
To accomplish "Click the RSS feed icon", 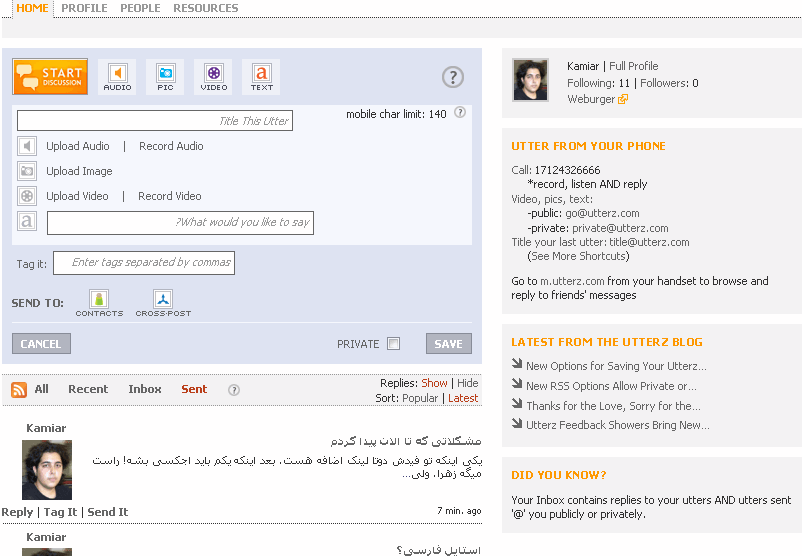I will pyautogui.click(x=19, y=390).
